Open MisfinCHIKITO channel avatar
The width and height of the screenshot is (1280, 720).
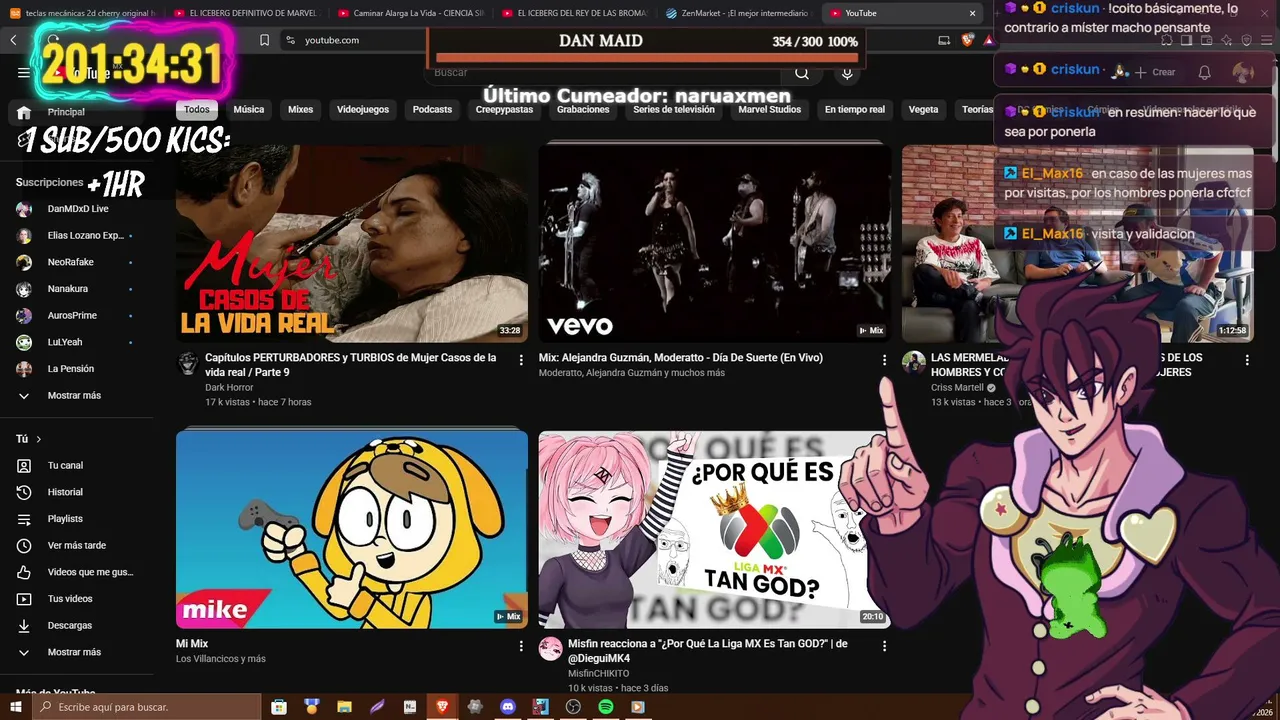click(550, 648)
